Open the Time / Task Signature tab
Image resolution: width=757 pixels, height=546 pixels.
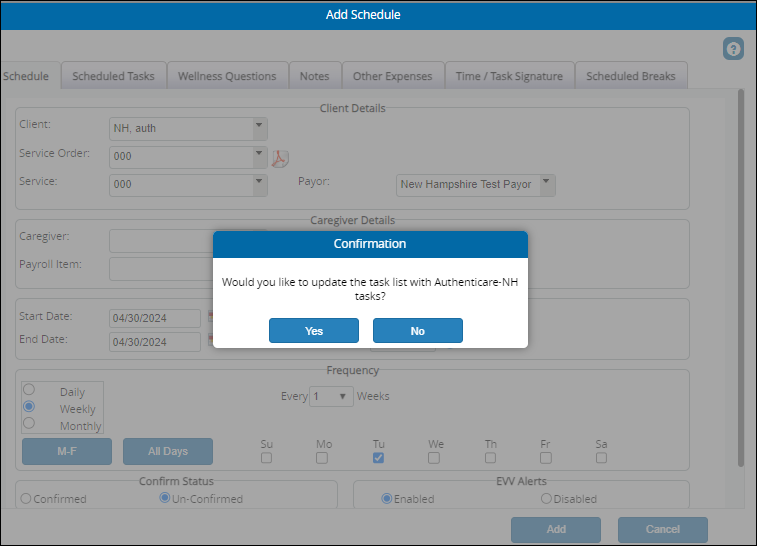pyautogui.click(x=509, y=76)
